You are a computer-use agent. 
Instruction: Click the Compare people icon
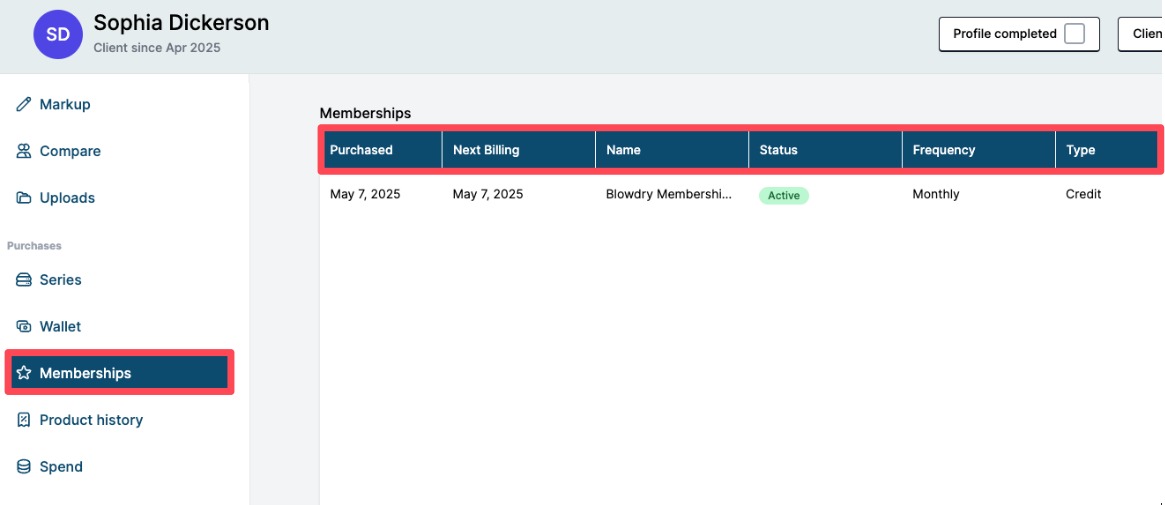24,151
